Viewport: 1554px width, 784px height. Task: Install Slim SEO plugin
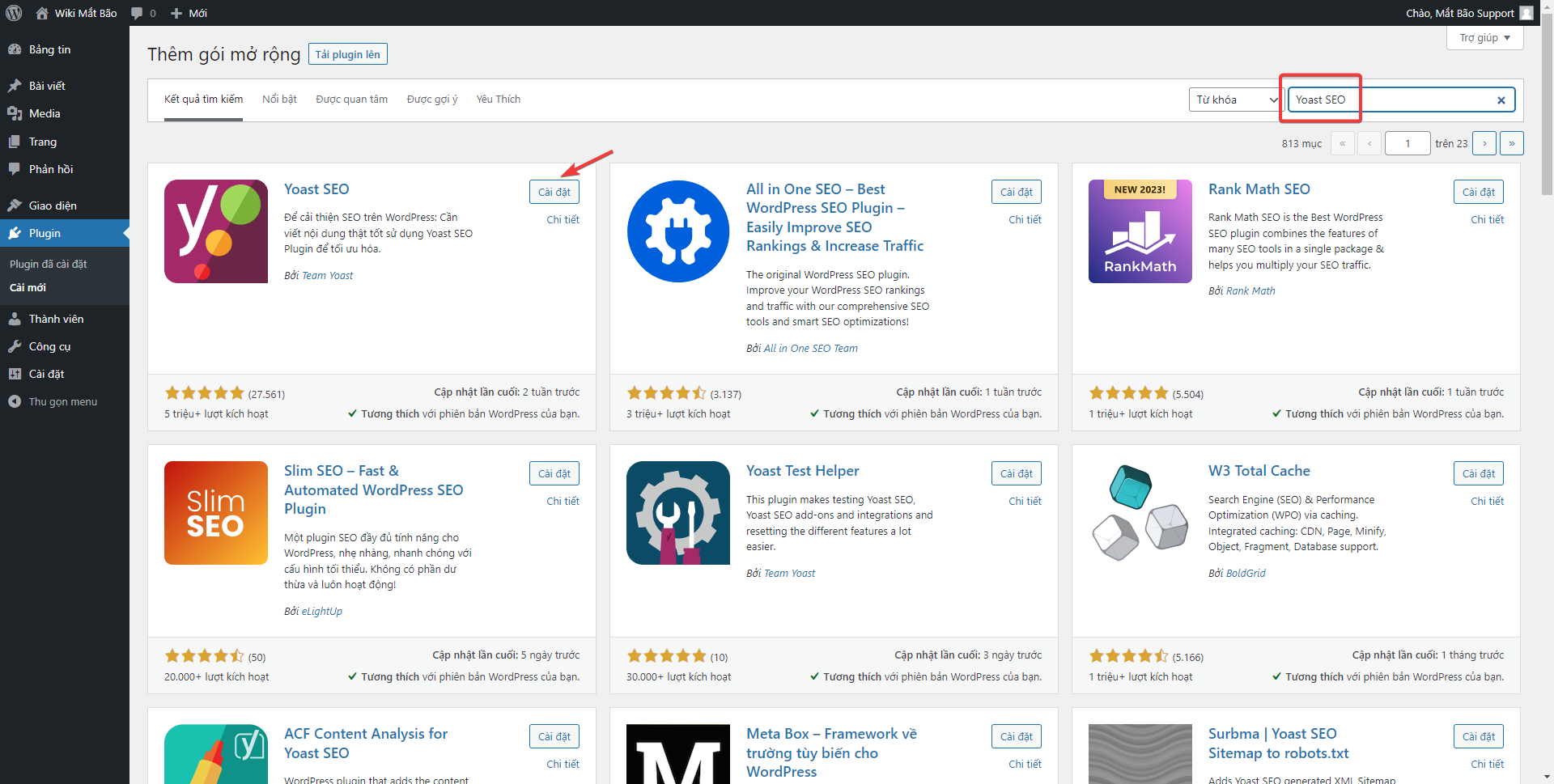coord(554,473)
